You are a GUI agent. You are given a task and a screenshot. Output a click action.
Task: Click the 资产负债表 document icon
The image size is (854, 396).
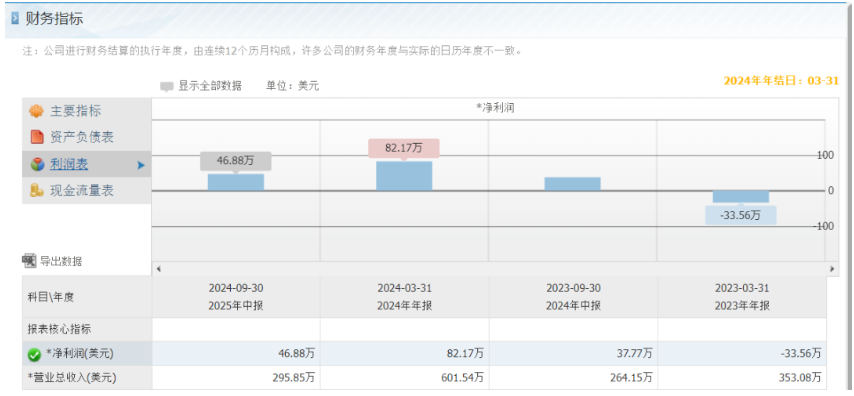(x=36, y=137)
